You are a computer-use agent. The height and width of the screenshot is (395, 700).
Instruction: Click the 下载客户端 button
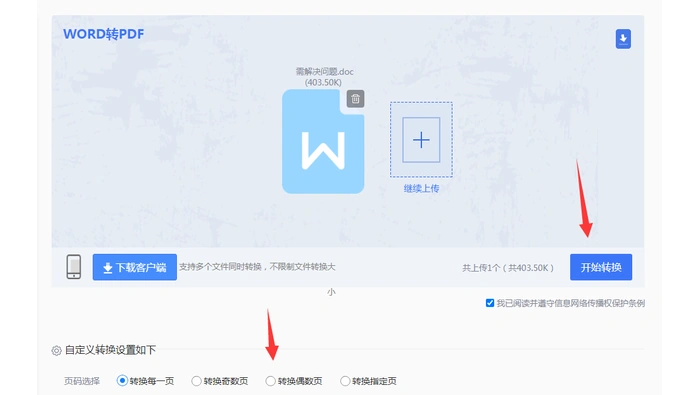coord(135,267)
